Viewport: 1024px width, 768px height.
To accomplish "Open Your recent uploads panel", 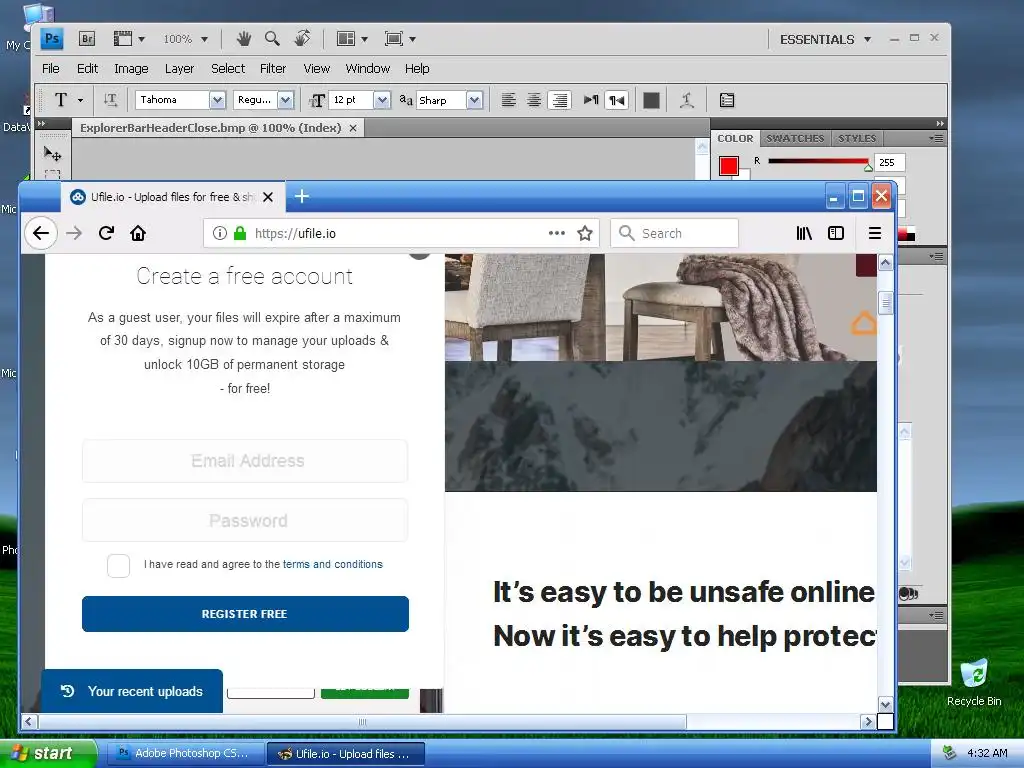I will [x=132, y=691].
